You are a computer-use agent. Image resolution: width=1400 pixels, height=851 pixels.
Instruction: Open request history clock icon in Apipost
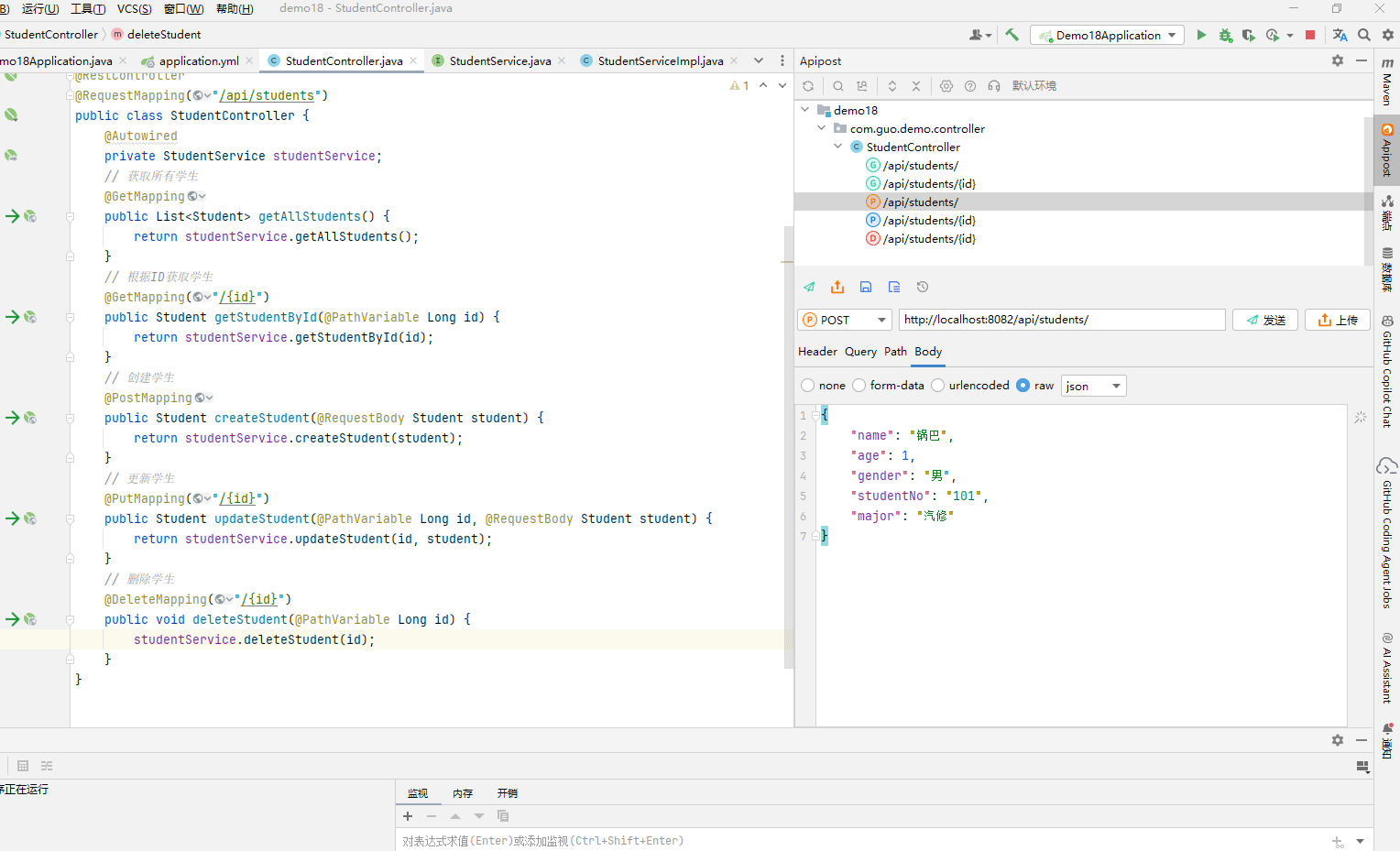click(x=923, y=287)
